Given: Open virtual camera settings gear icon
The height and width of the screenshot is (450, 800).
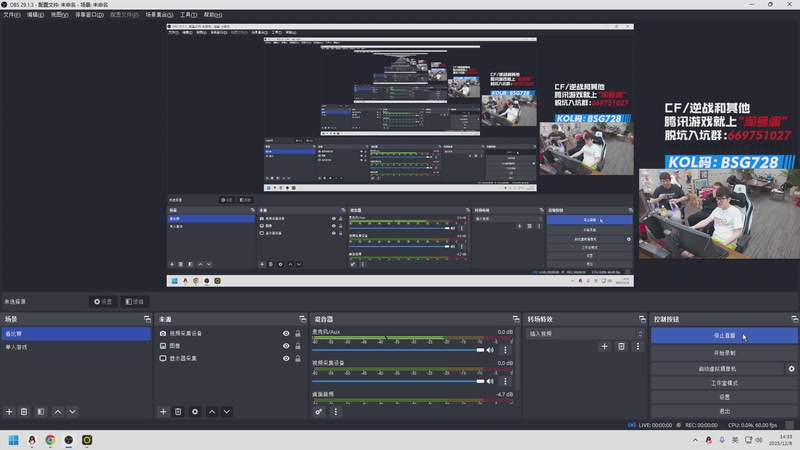Looking at the screenshot, I should 791,368.
